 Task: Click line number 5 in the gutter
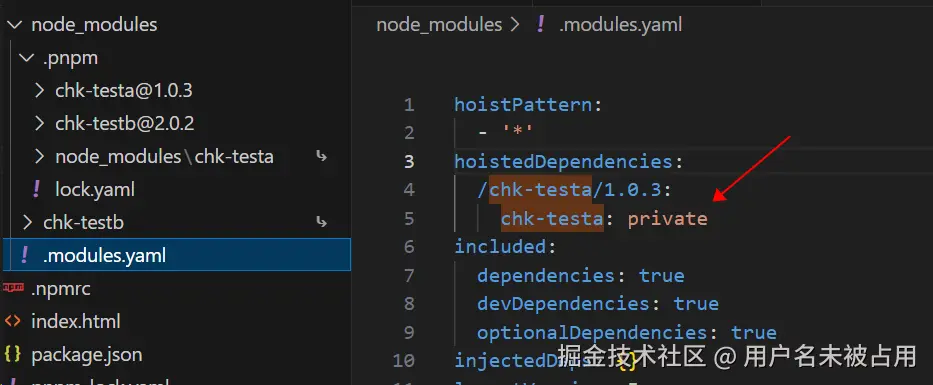408,218
